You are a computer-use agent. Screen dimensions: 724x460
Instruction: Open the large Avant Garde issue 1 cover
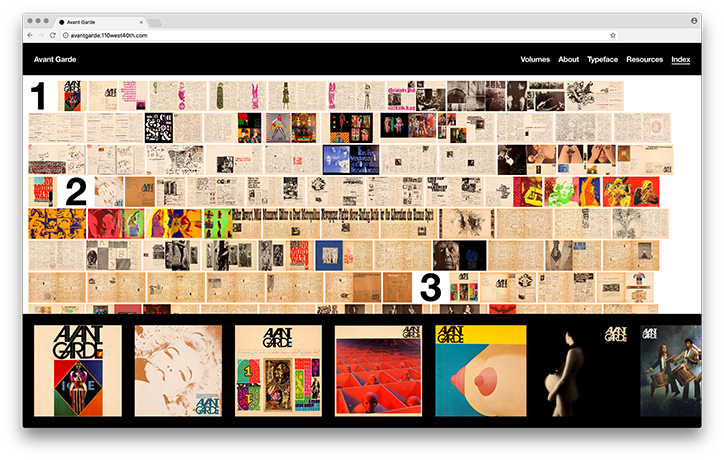[78, 370]
